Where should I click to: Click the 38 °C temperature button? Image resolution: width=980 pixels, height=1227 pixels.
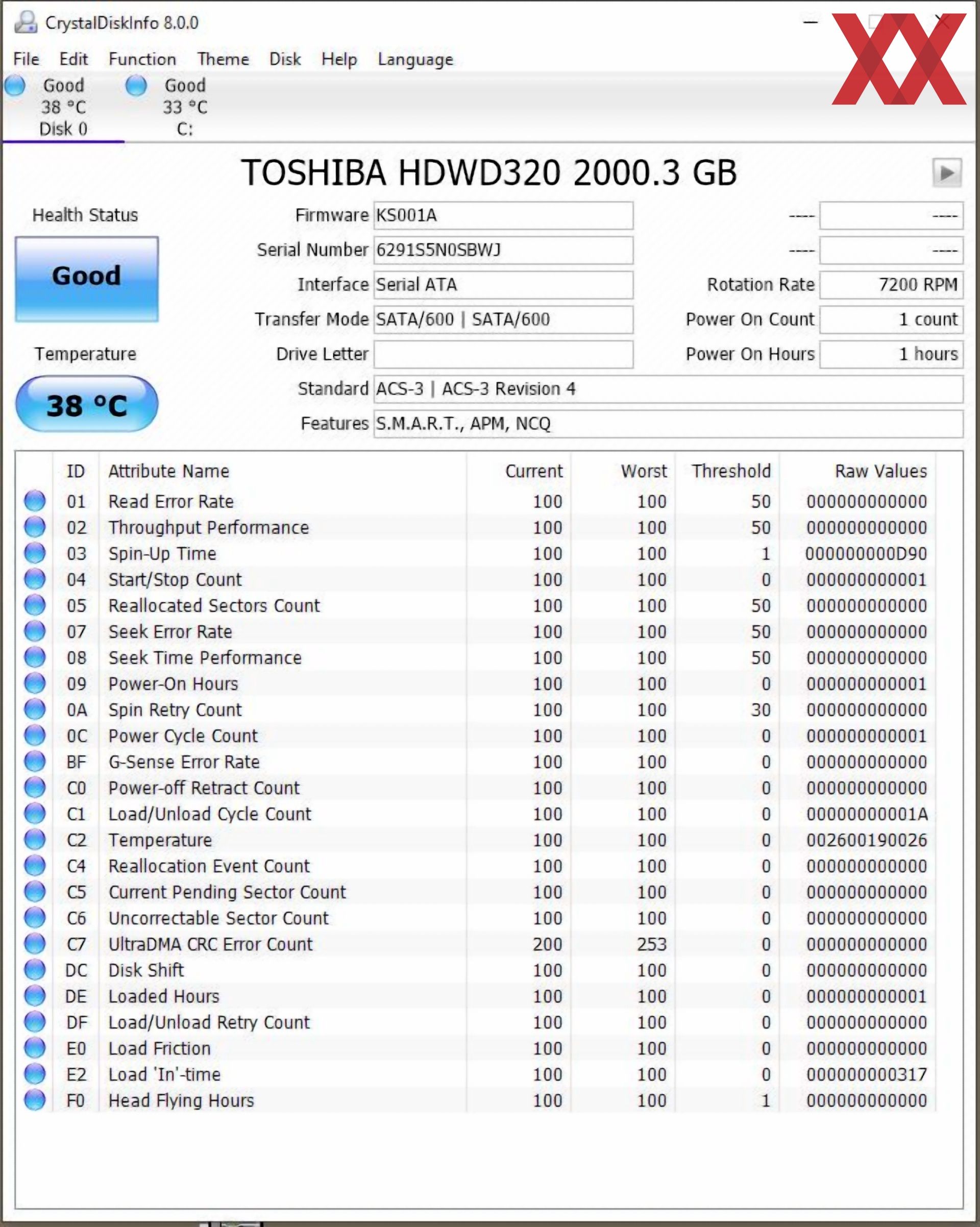[86, 405]
